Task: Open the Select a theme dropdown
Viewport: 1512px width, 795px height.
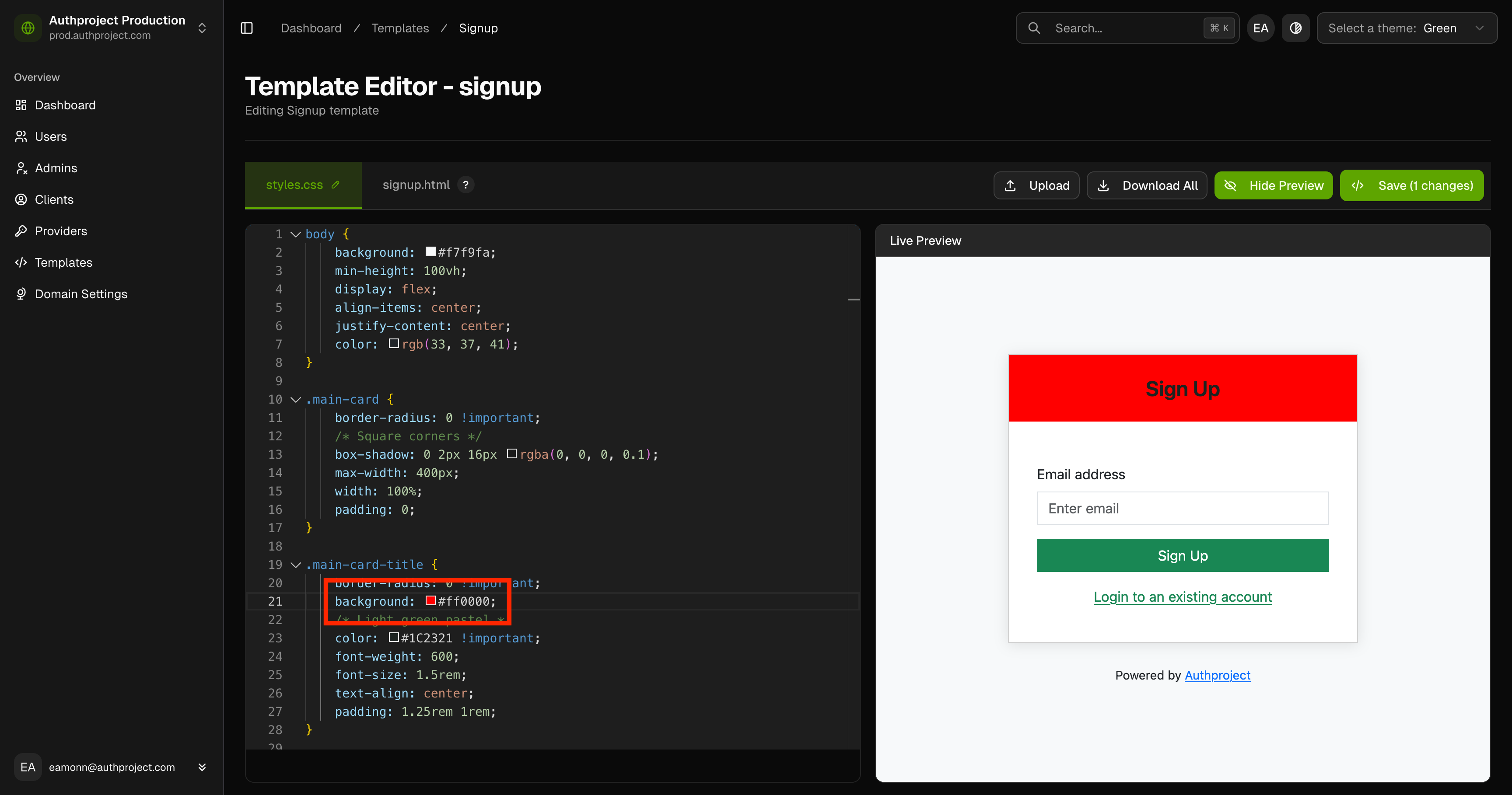Action: coord(1407,28)
